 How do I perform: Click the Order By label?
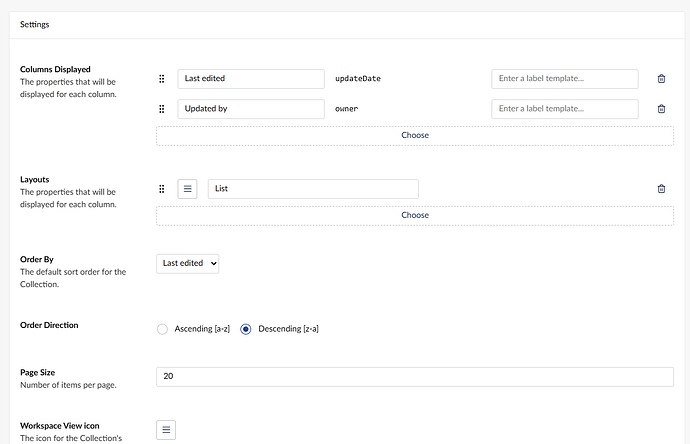(37, 259)
